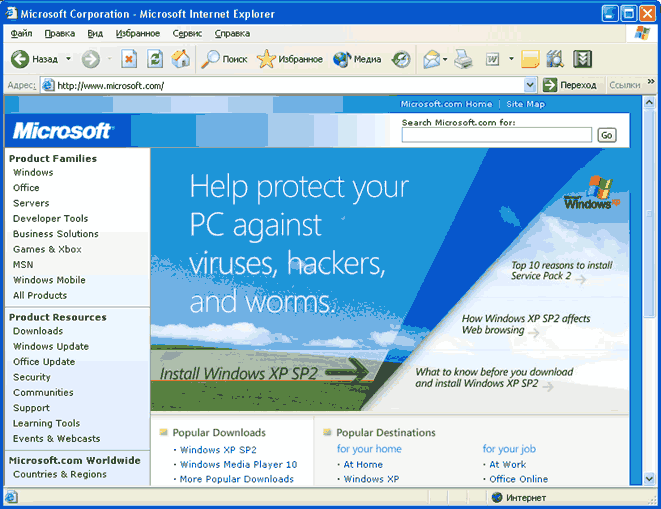Open Media (Медиа) globe icon

click(342, 59)
